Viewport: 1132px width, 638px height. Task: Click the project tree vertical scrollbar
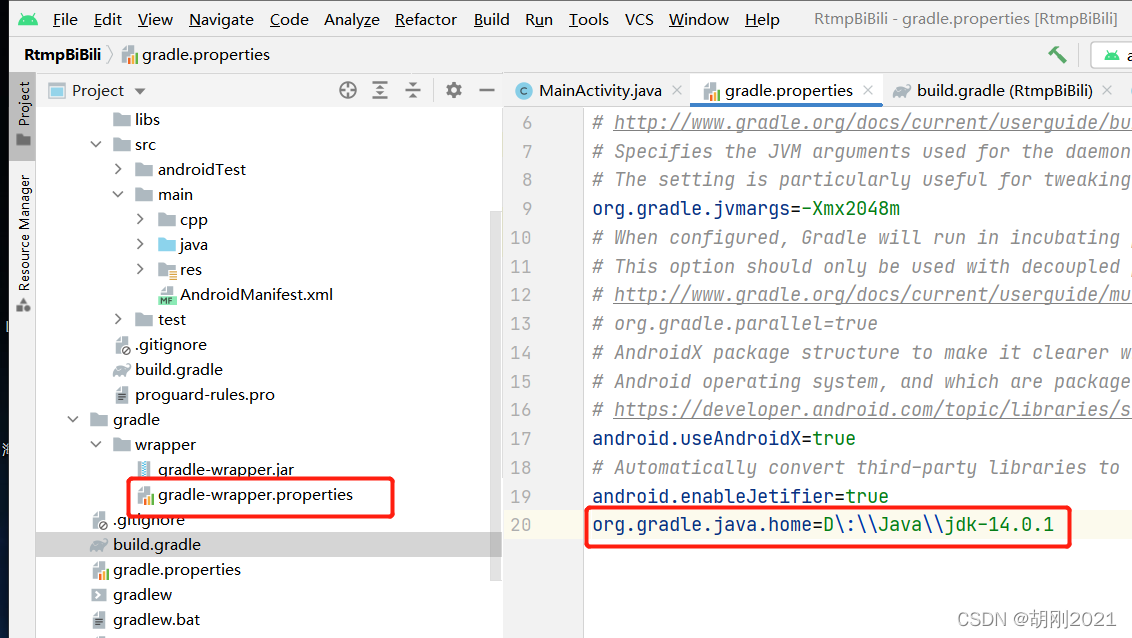click(495, 396)
